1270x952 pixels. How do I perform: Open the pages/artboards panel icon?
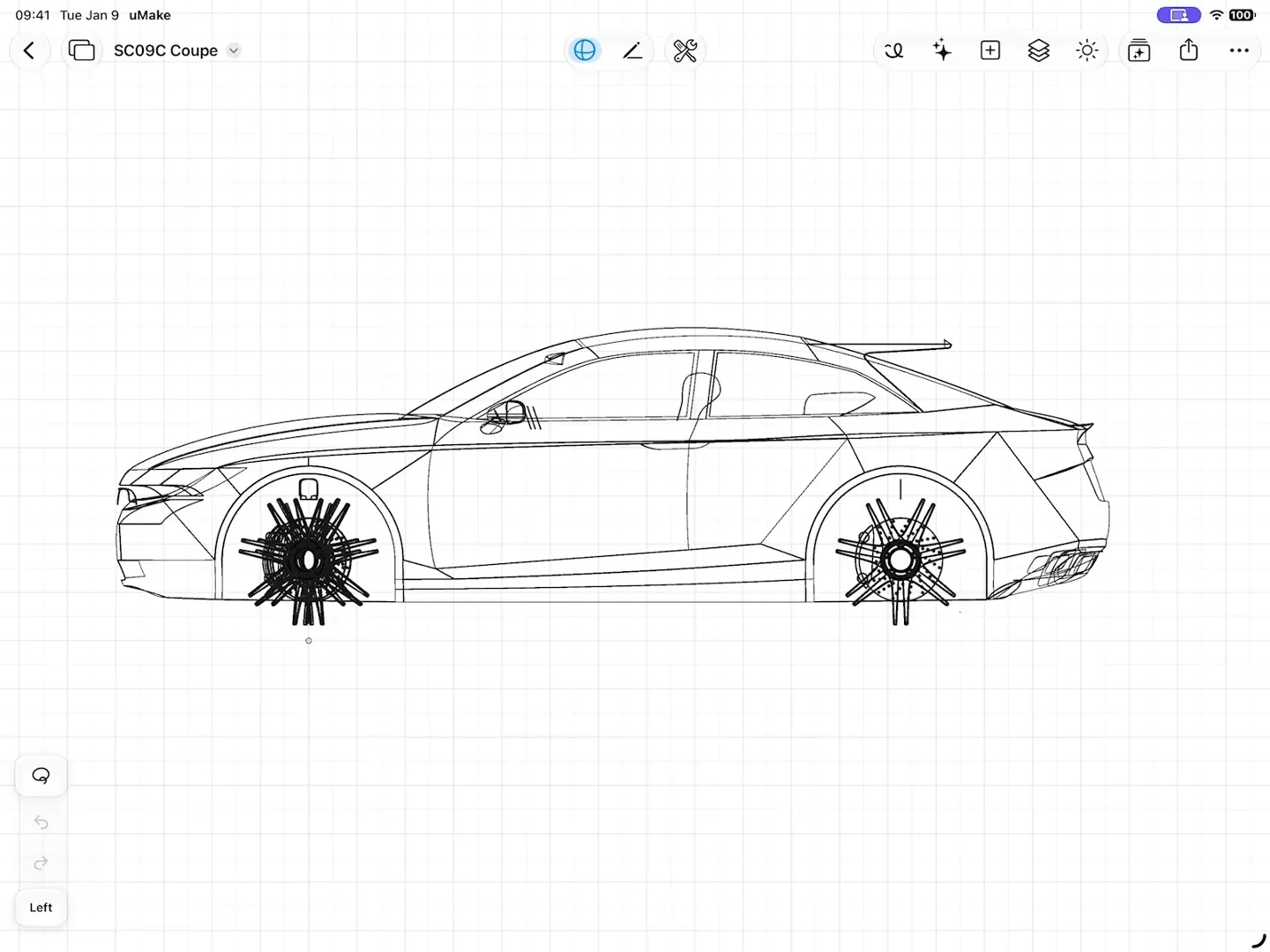click(81, 50)
